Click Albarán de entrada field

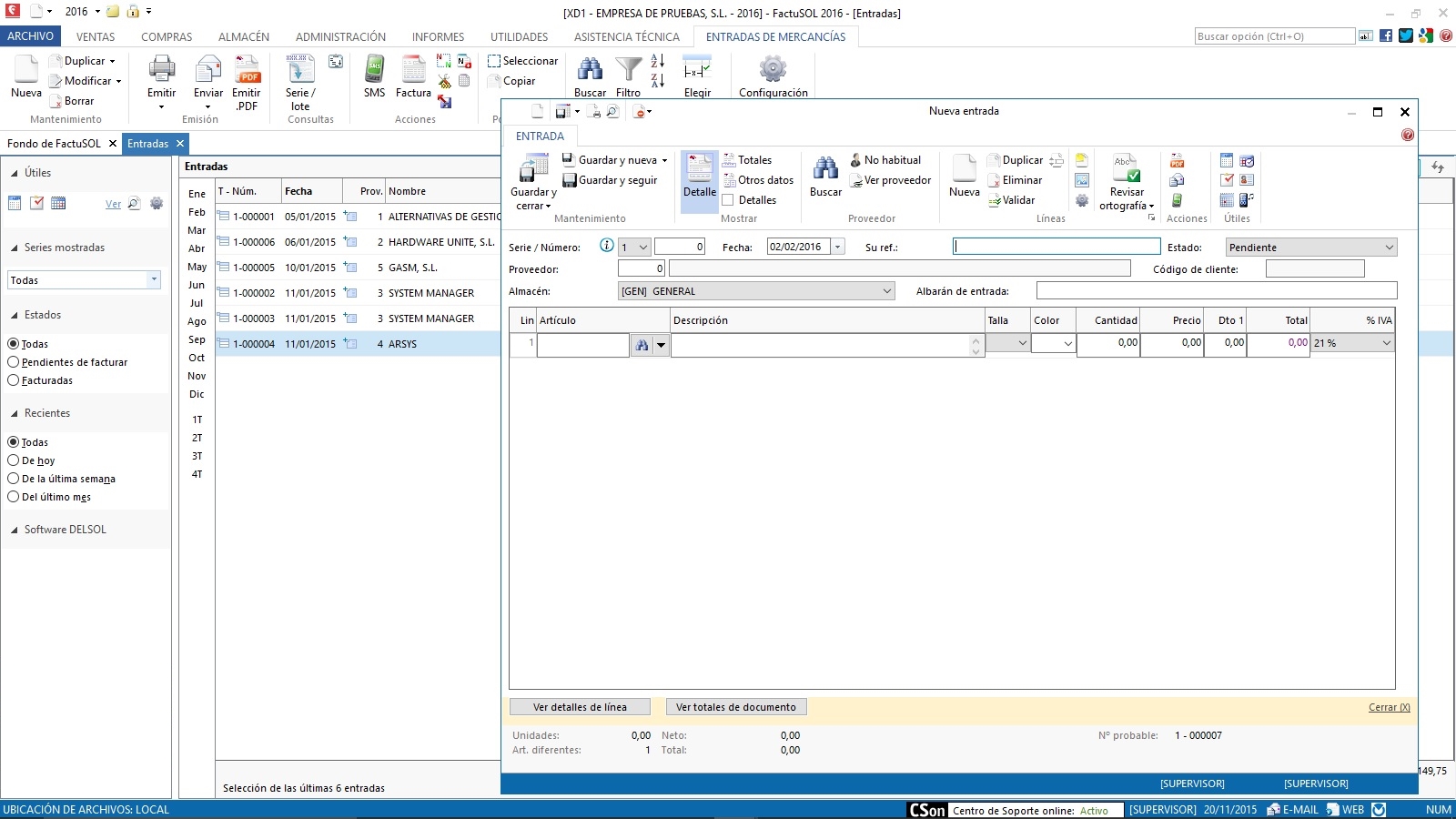click(1217, 291)
